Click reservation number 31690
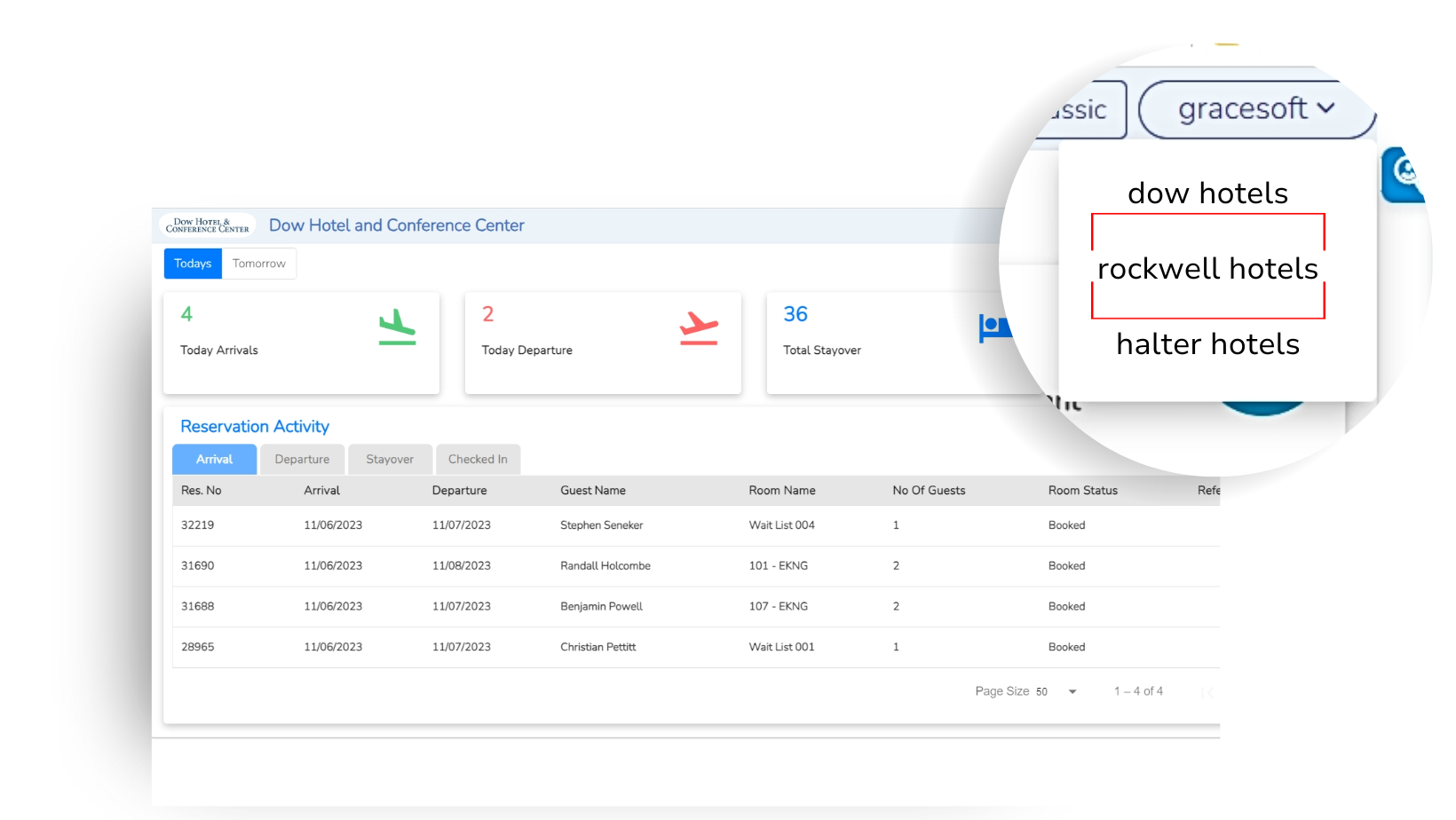1456x820 pixels. coord(197,566)
